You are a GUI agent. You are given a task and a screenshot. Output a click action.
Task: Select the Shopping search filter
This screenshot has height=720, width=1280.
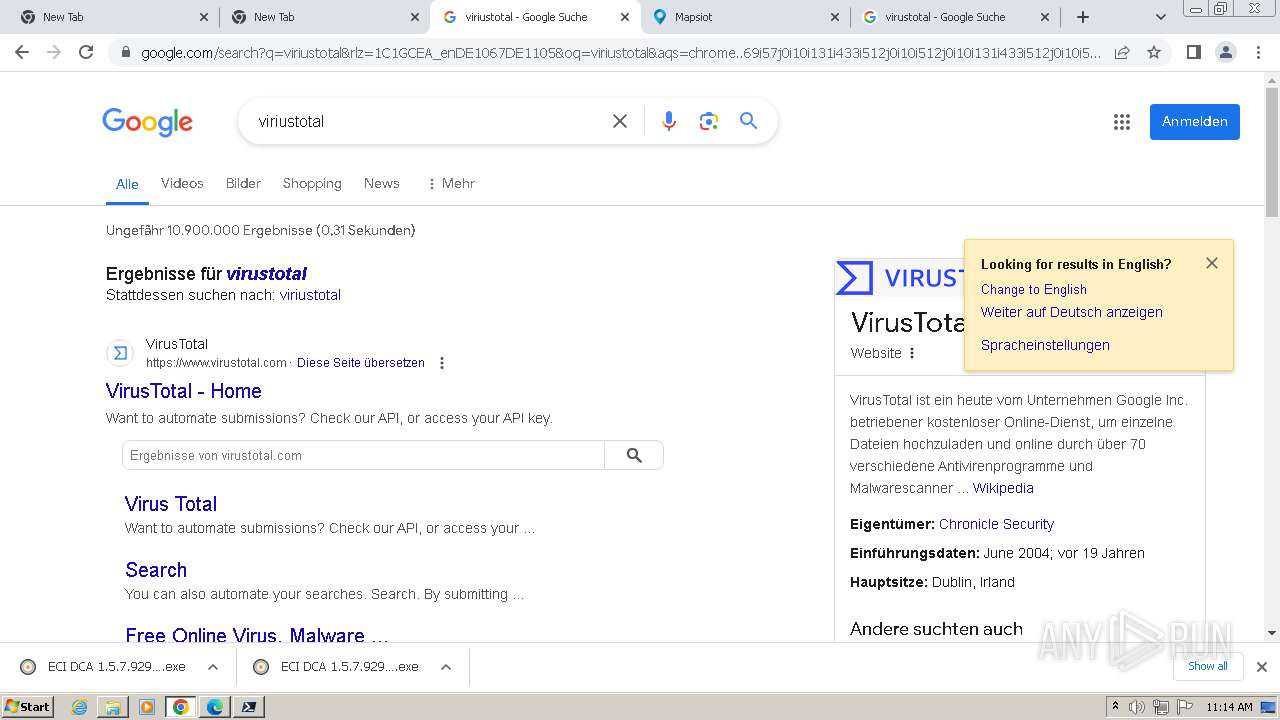coord(312,183)
